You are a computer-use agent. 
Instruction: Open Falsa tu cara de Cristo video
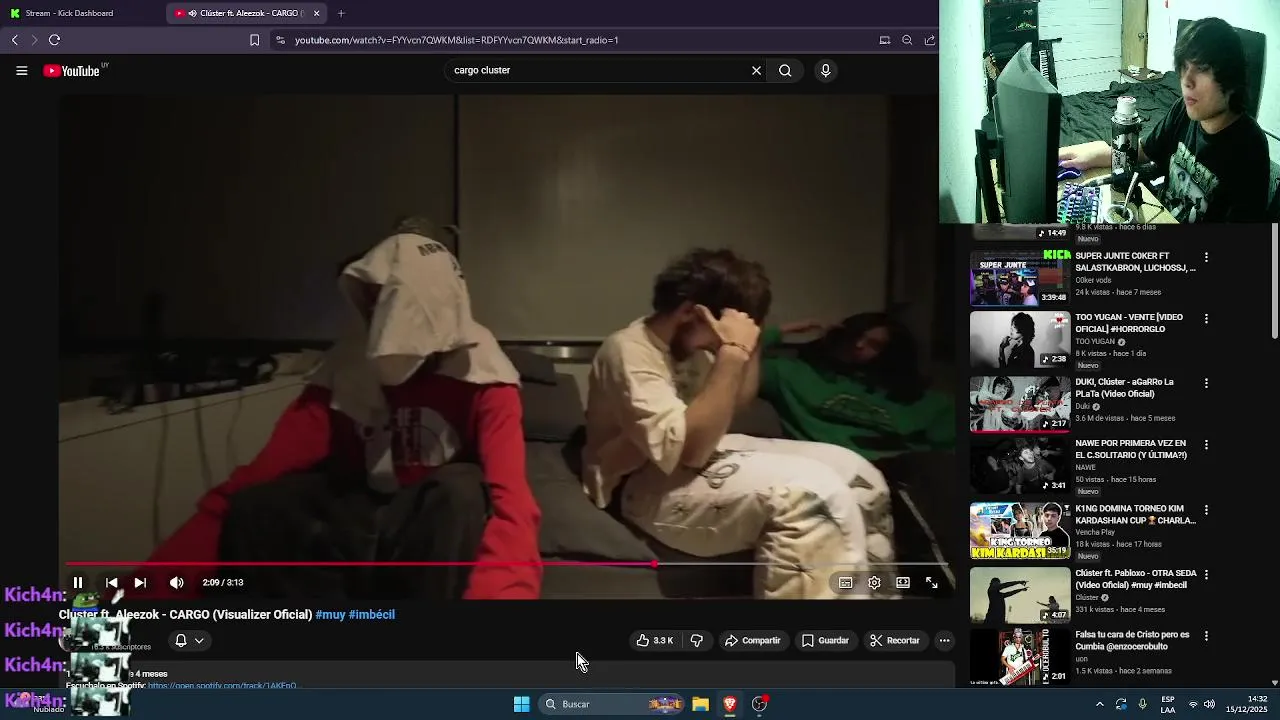click(1020, 657)
